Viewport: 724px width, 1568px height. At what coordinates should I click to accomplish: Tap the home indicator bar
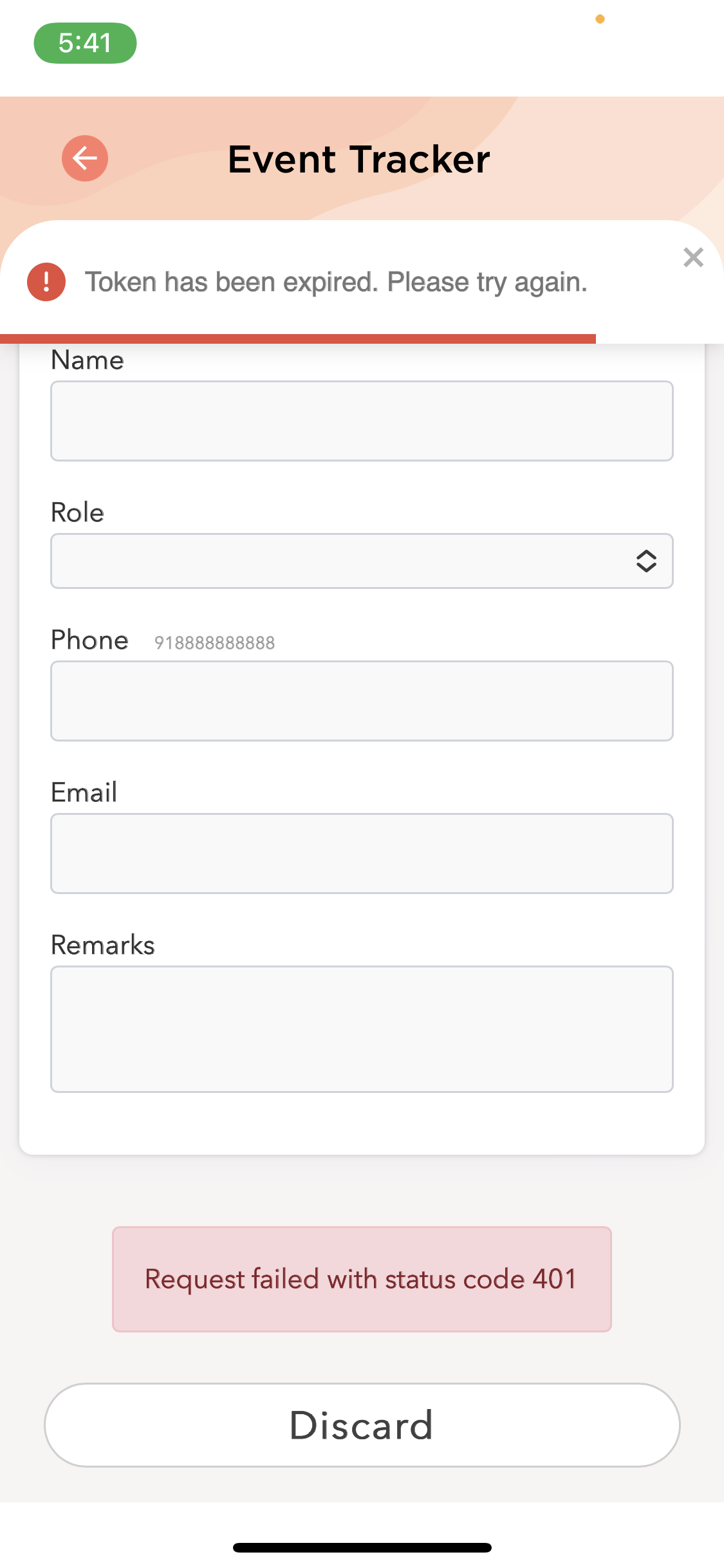coord(362,1547)
